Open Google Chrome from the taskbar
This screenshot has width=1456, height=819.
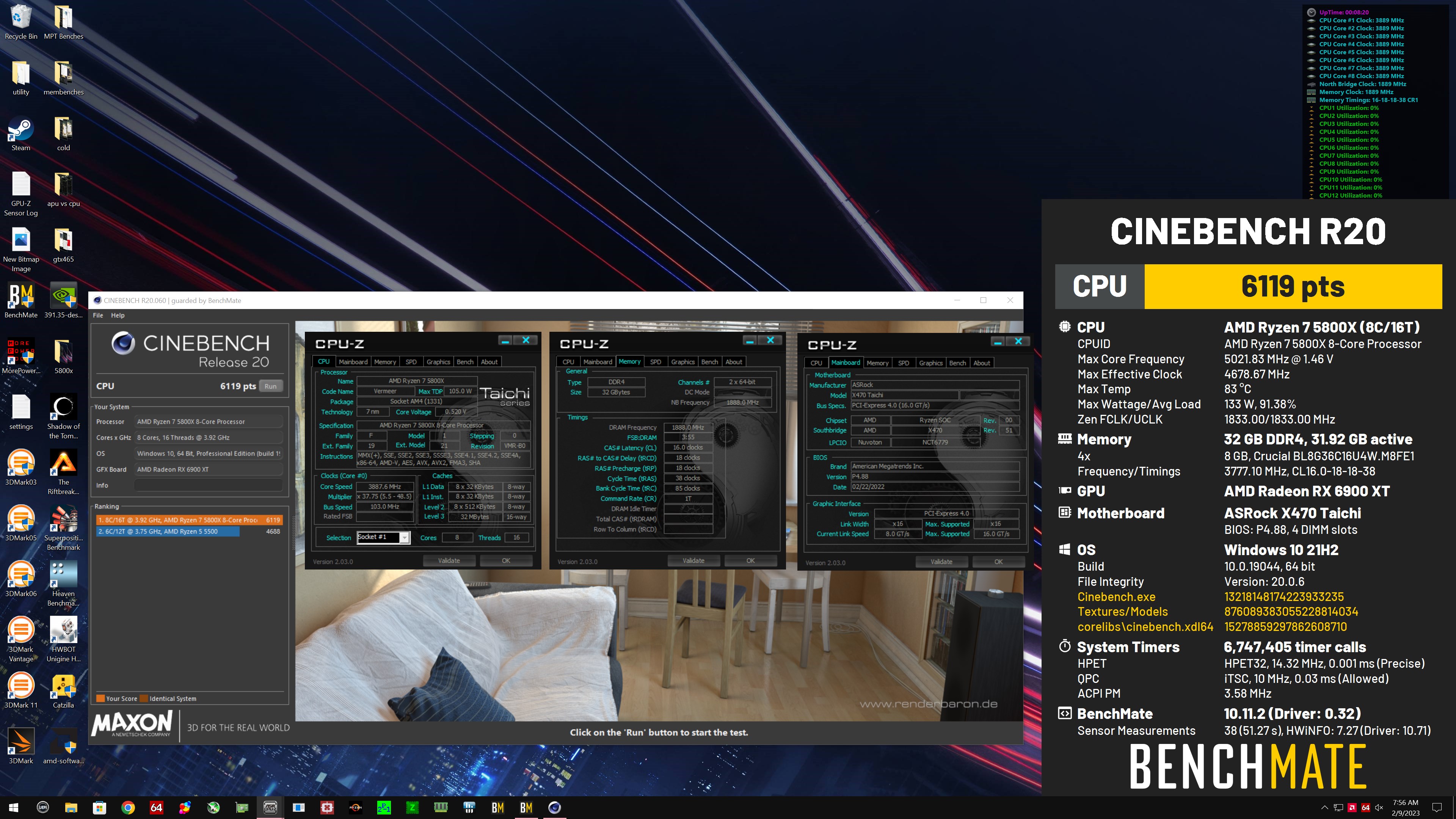coord(128,807)
